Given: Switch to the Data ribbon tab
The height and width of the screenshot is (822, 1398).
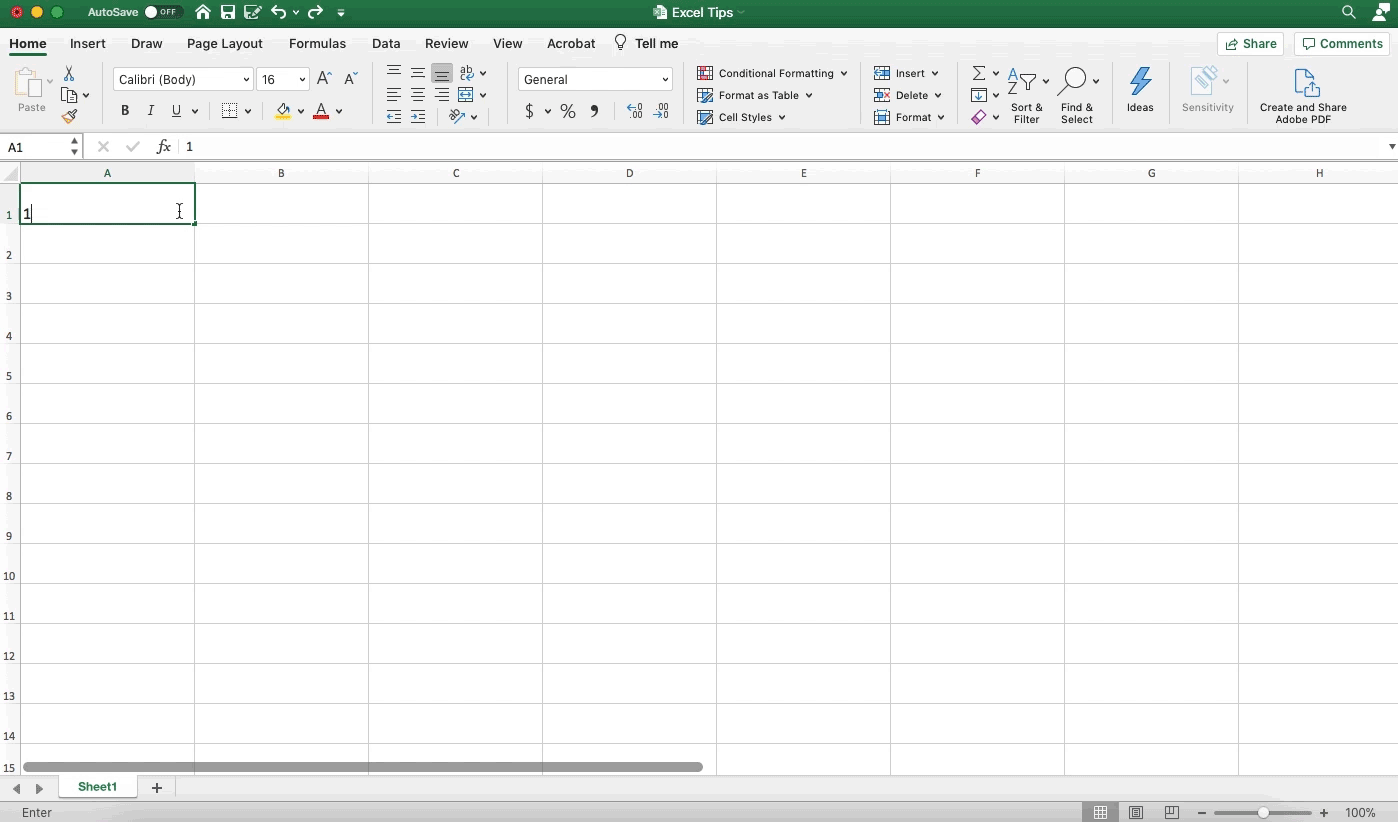Looking at the screenshot, I should coord(386,44).
